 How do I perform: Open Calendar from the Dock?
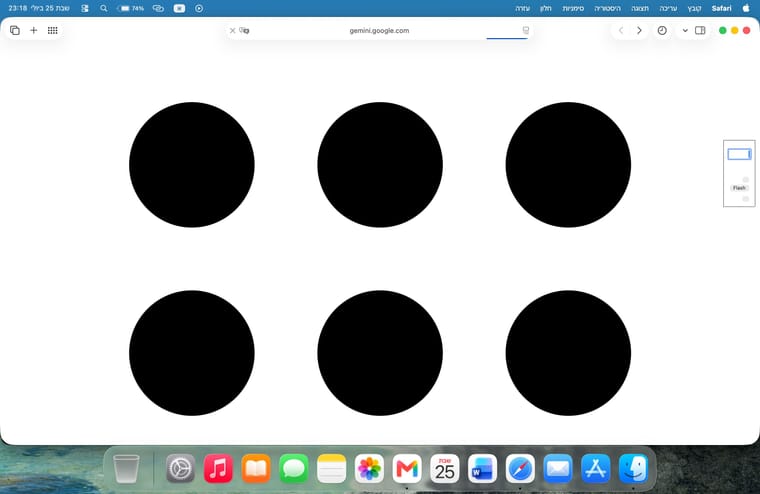coord(444,468)
